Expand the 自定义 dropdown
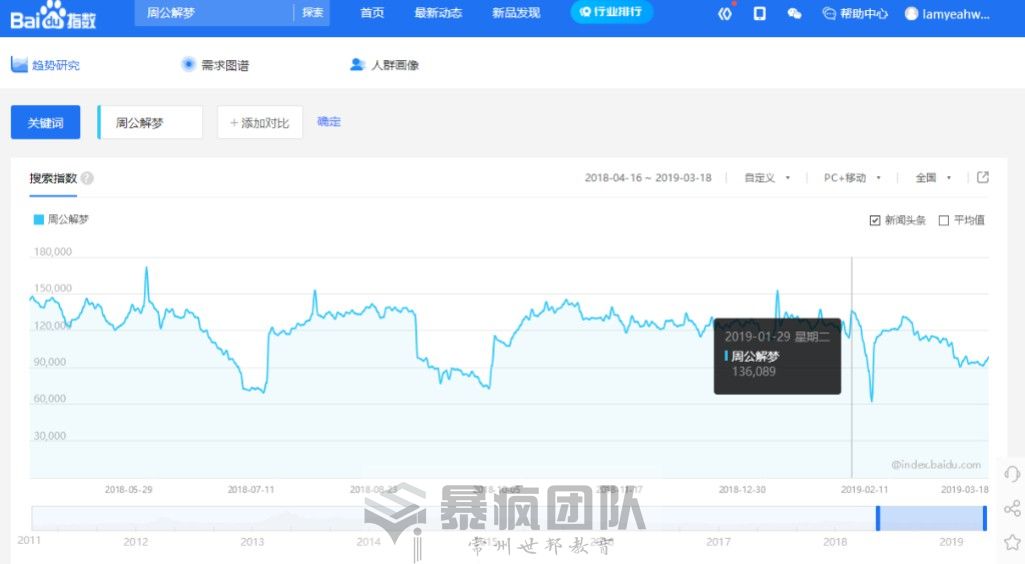This screenshot has width=1025, height=564. [767, 178]
